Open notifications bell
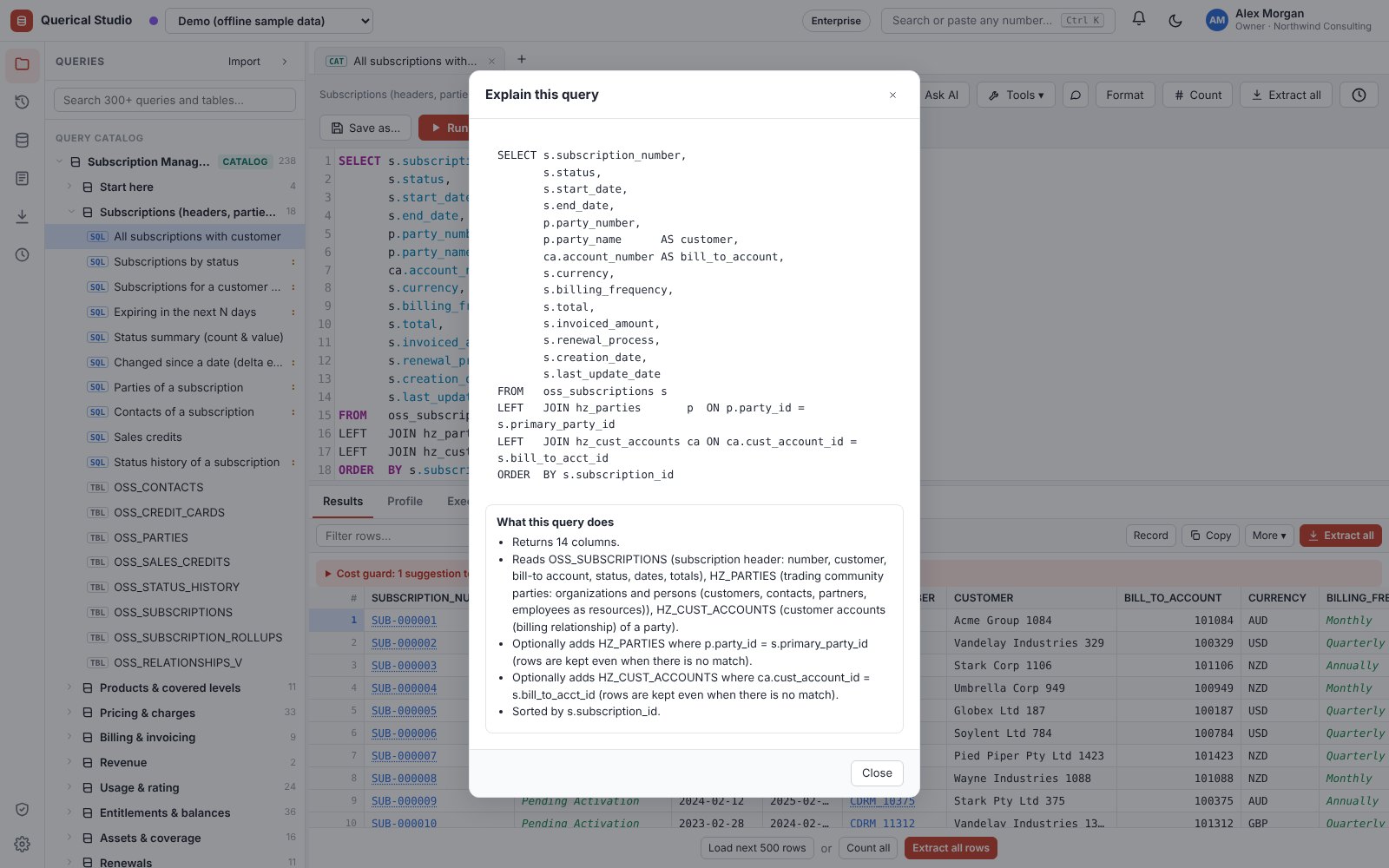The width and height of the screenshot is (1389, 868). click(x=1139, y=20)
